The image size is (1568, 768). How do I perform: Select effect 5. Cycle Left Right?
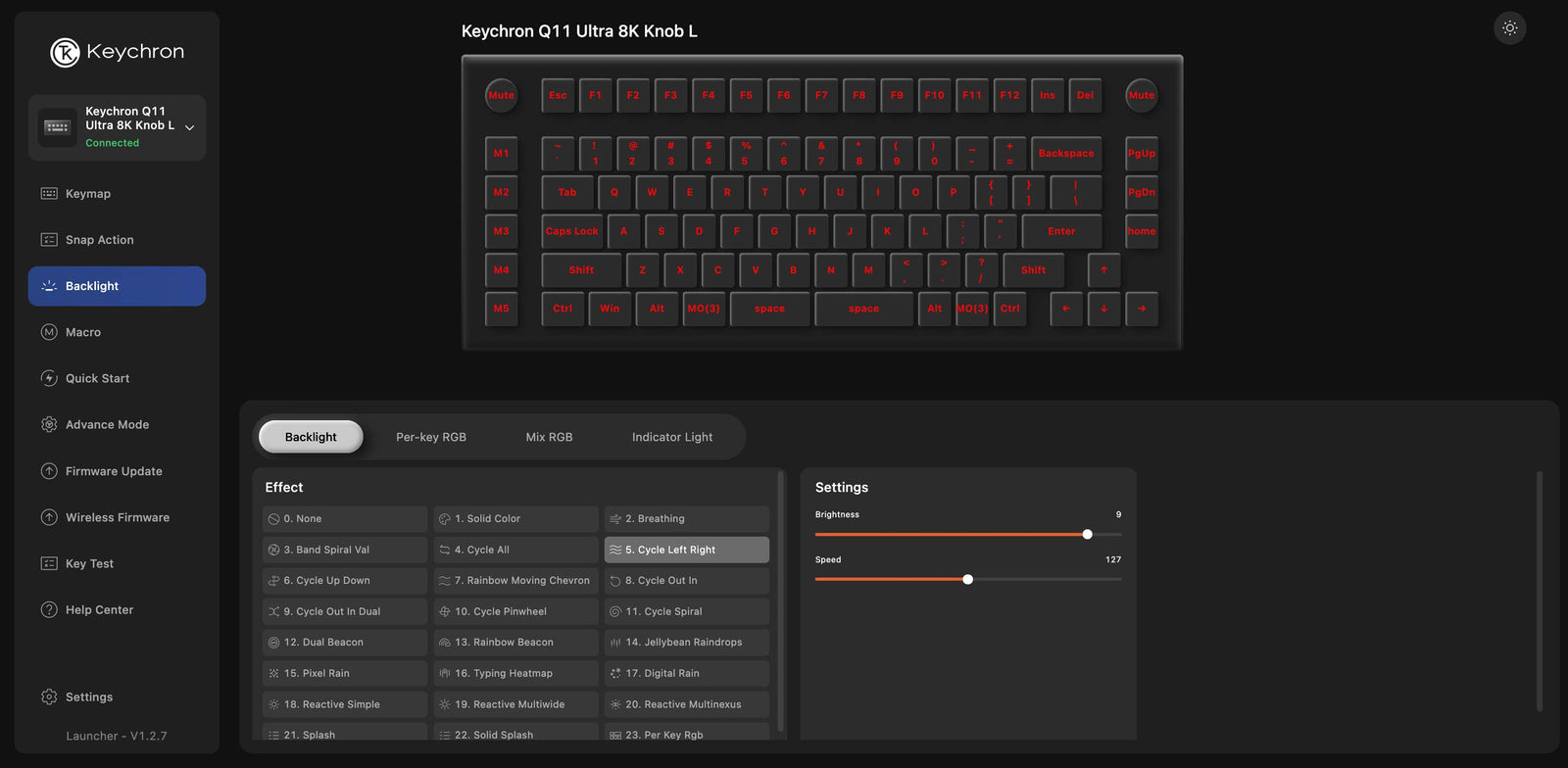687,550
